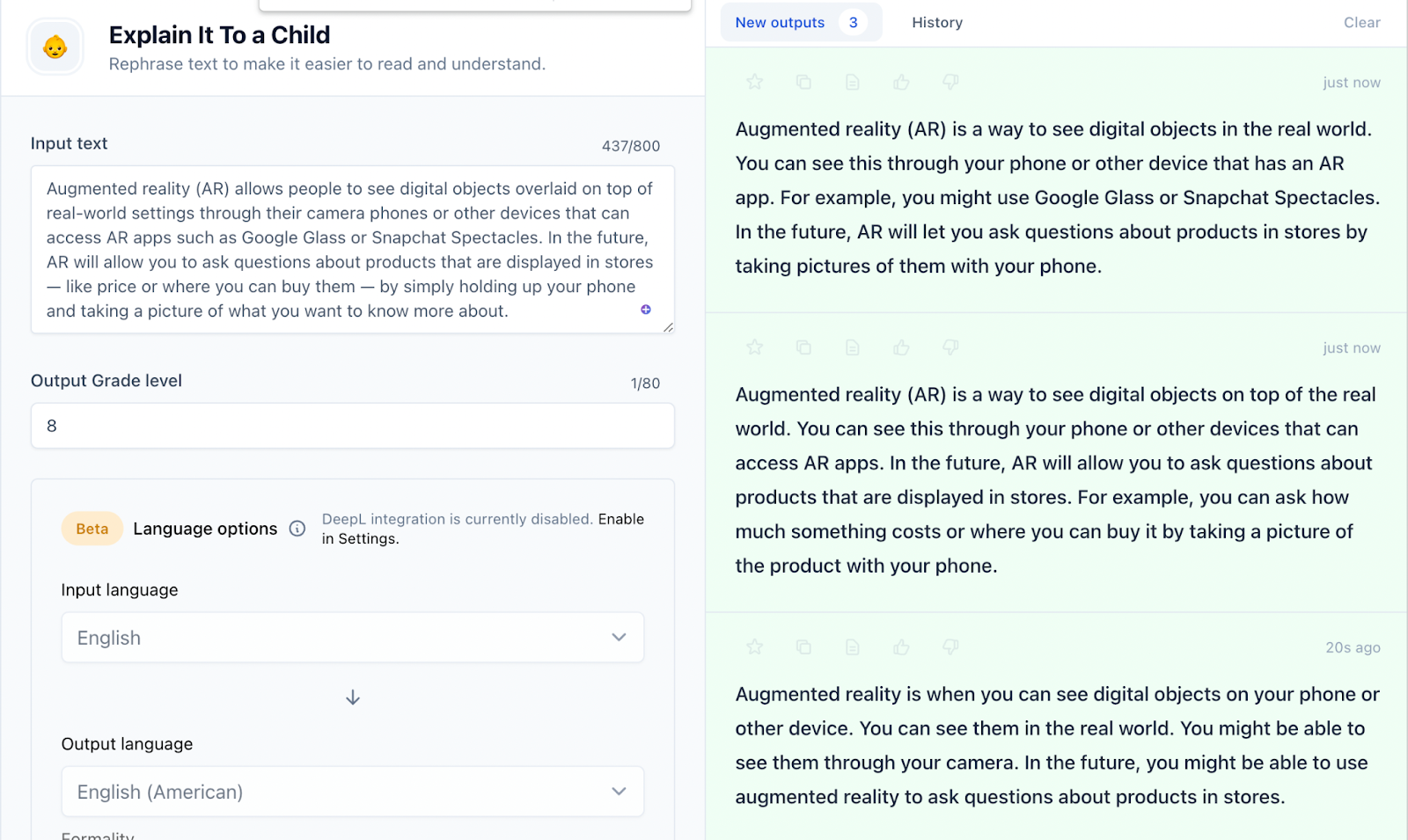Image resolution: width=1408 pixels, height=840 pixels.
Task: Click the Language options info icon
Action: (297, 529)
